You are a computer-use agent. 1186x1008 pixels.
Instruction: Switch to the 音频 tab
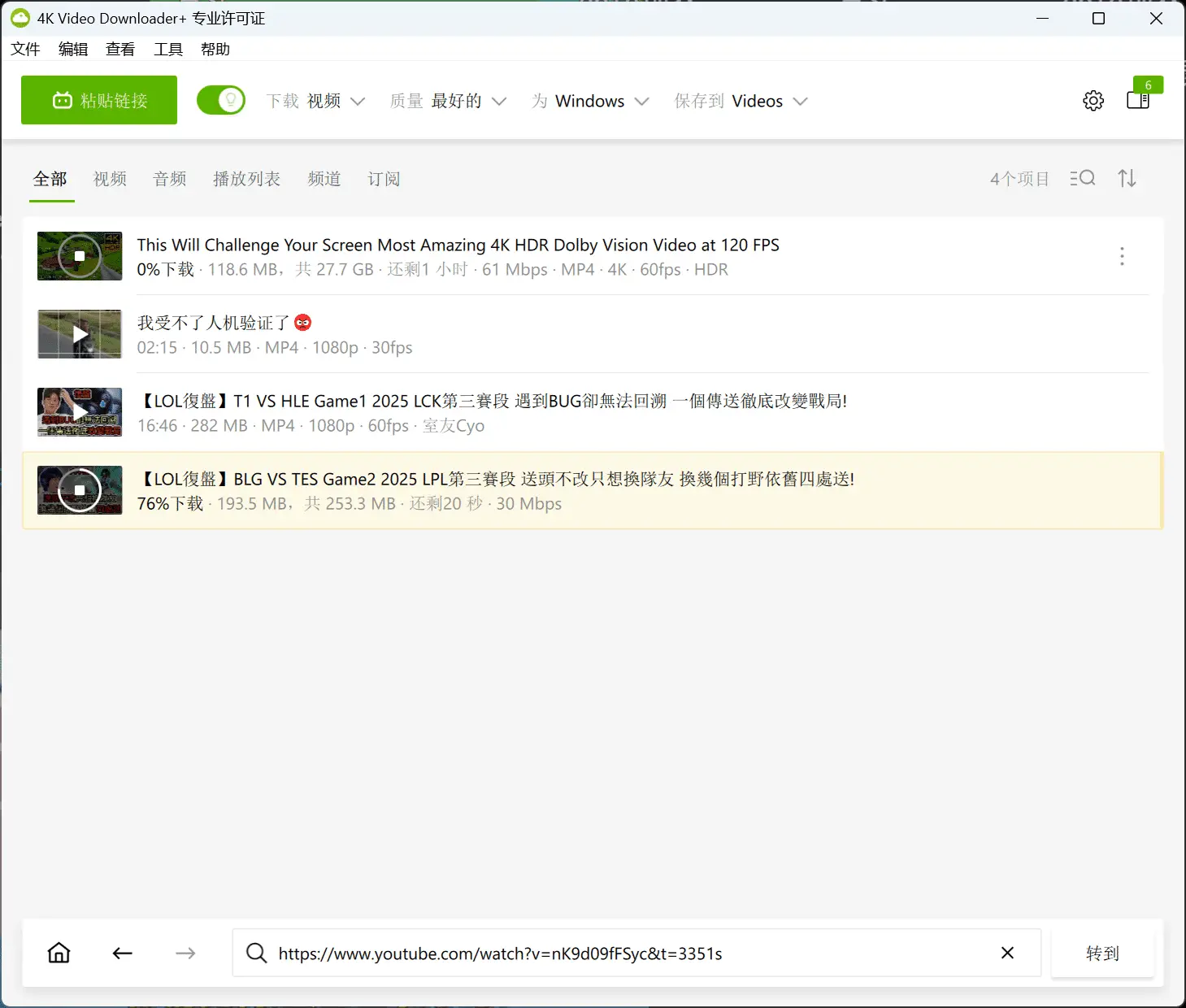pyautogui.click(x=170, y=179)
